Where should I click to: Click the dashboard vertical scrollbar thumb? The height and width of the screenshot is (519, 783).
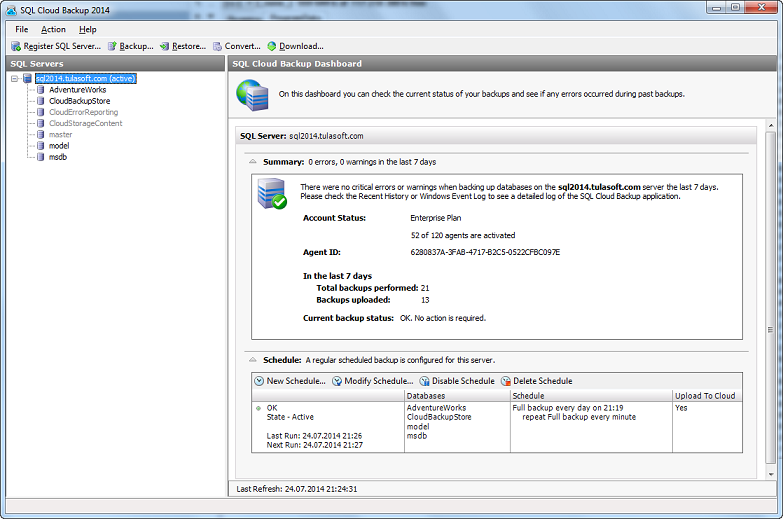pos(771,297)
